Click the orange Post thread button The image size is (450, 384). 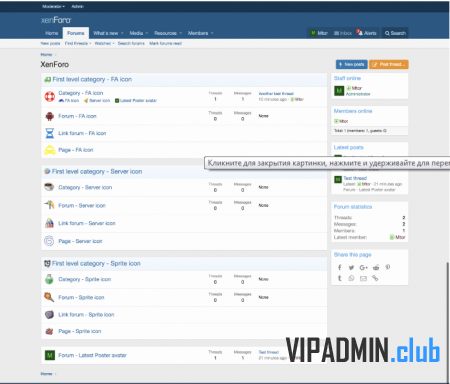pyautogui.click(x=389, y=64)
